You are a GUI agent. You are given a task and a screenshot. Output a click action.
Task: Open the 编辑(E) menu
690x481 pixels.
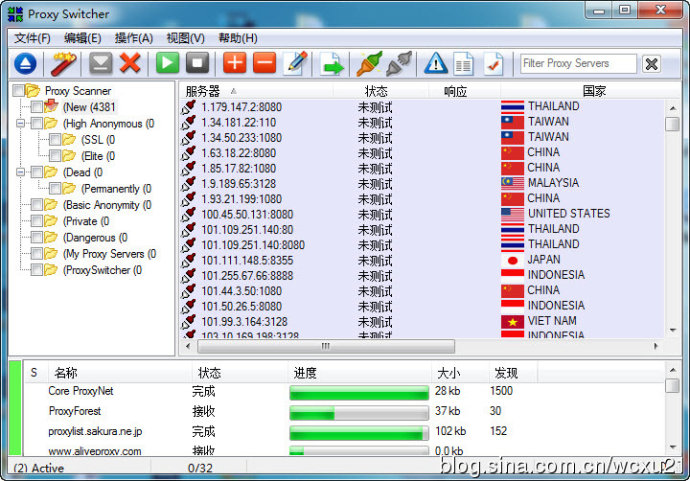(x=83, y=38)
